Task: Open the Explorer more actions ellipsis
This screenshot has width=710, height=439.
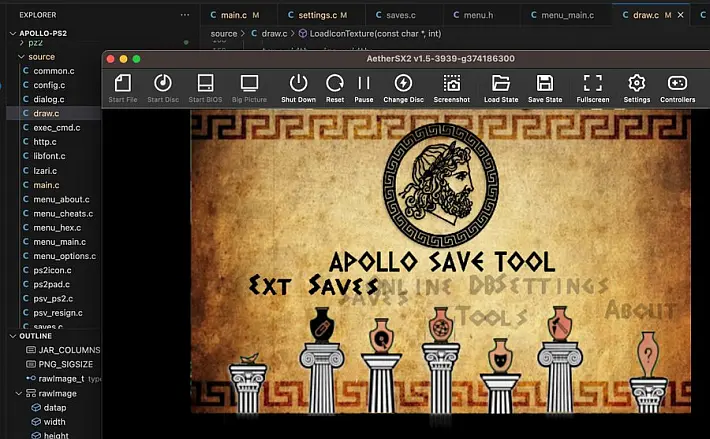Action: tap(185, 15)
